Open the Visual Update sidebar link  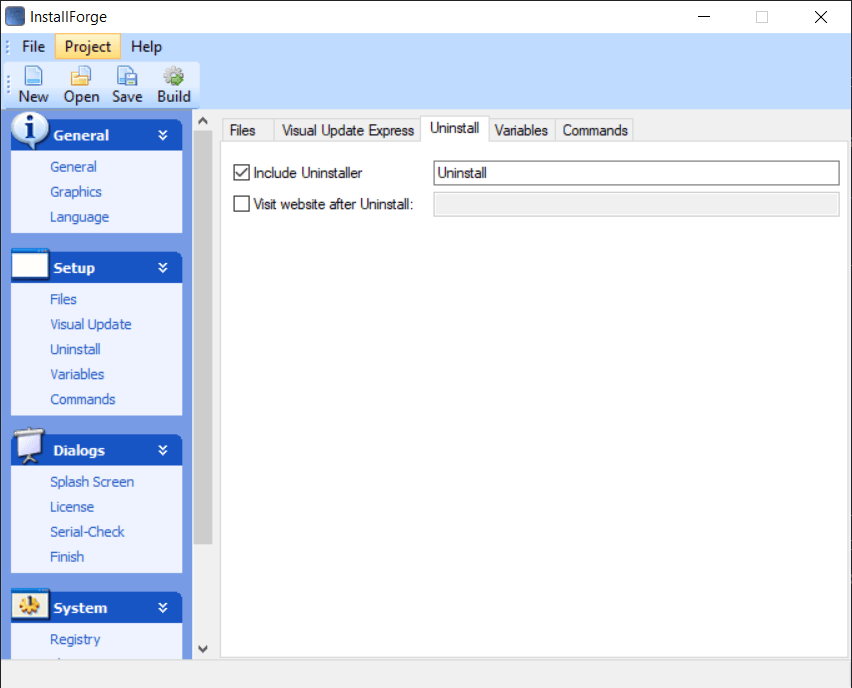coord(91,324)
